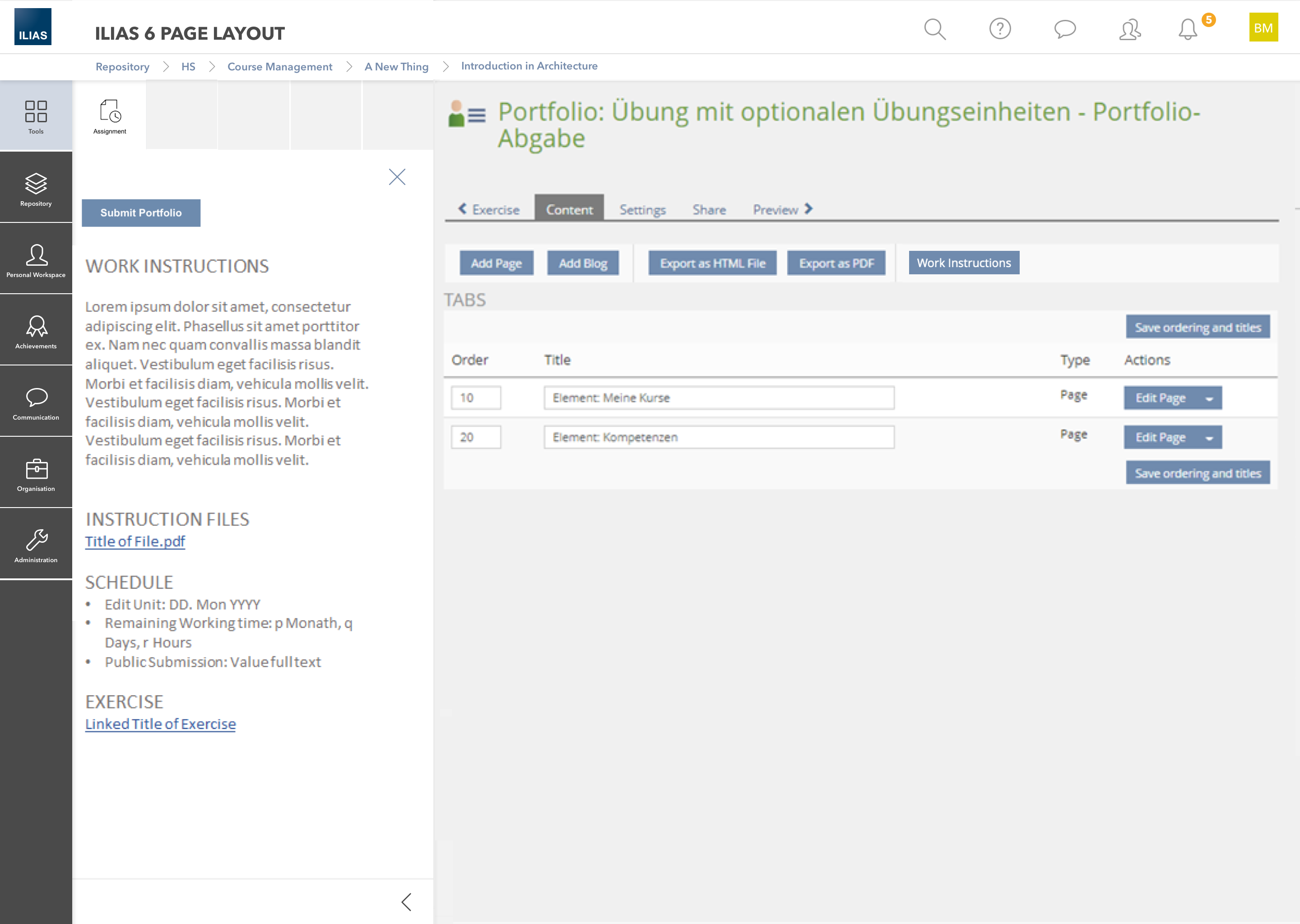
Task: Open the chat speech bubble icon in header
Action: pos(1064,28)
